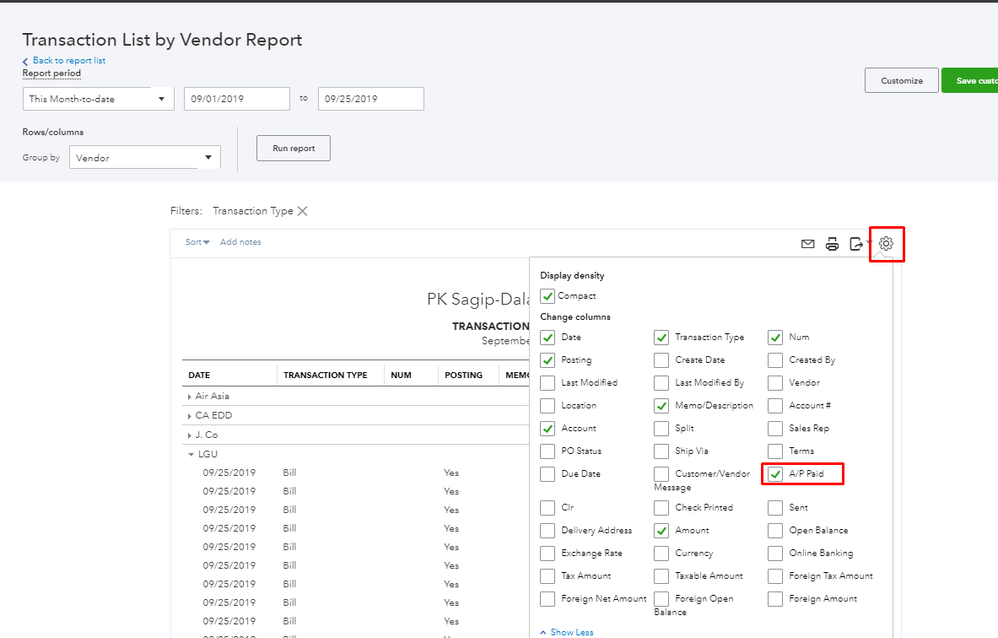This screenshot has width=998, height=638.
Task: Open the report period dropdown
Action: 98,99
